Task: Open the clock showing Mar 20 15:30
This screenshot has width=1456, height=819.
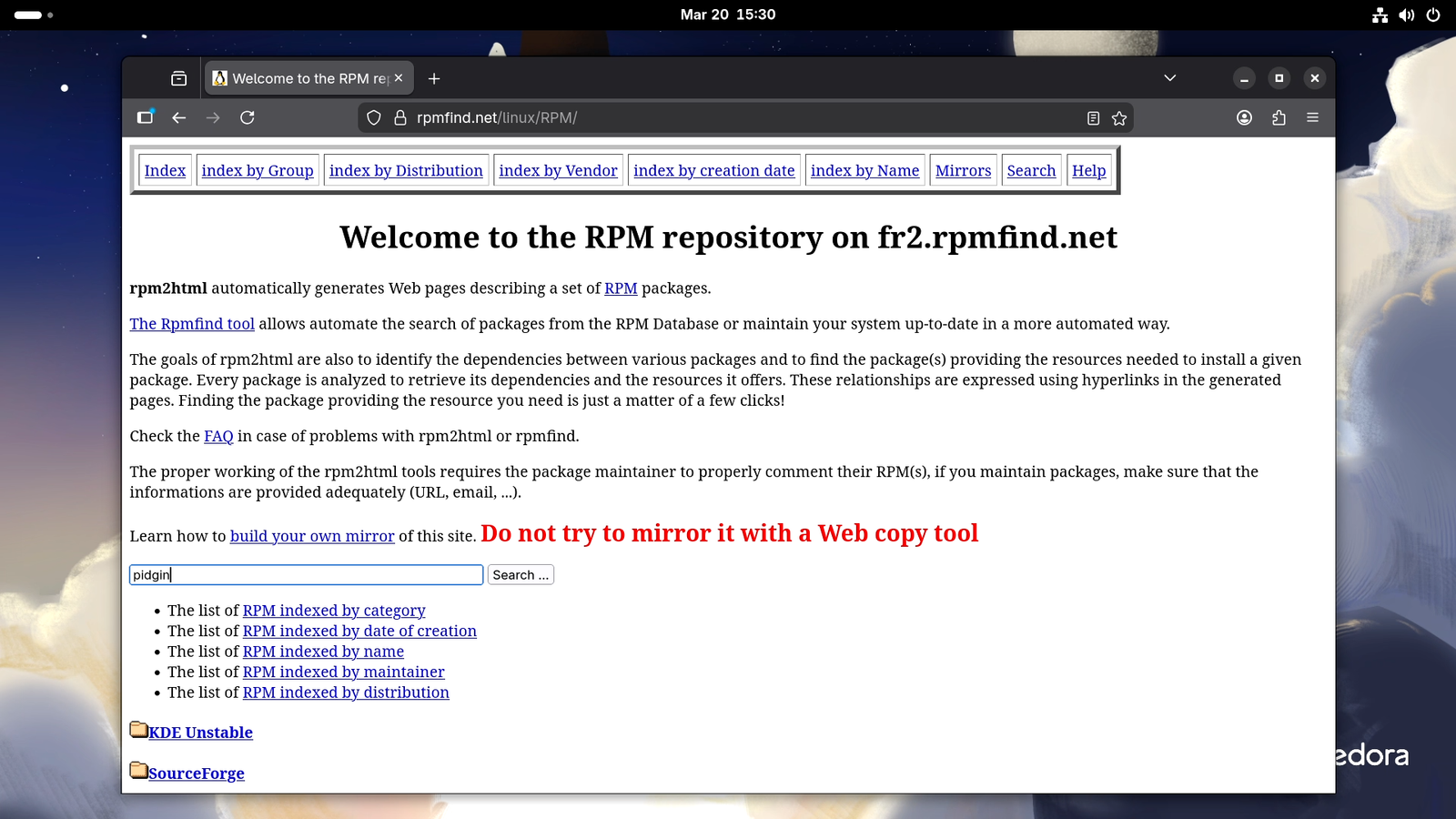Action: 728,15
